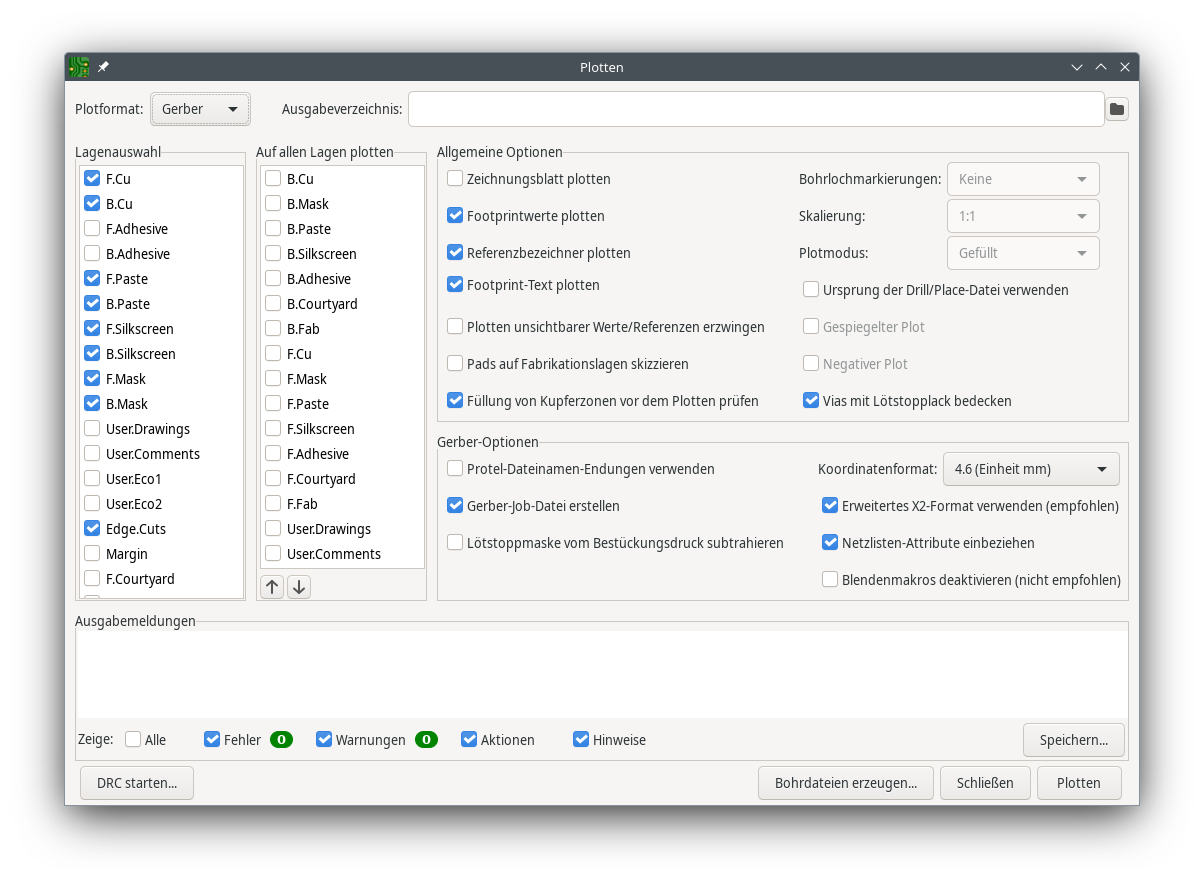Viewport: 1204px width, 882px height.
Task: Click the pin icon in title bar
Action: pyautogui.click(x=103, y=67)
